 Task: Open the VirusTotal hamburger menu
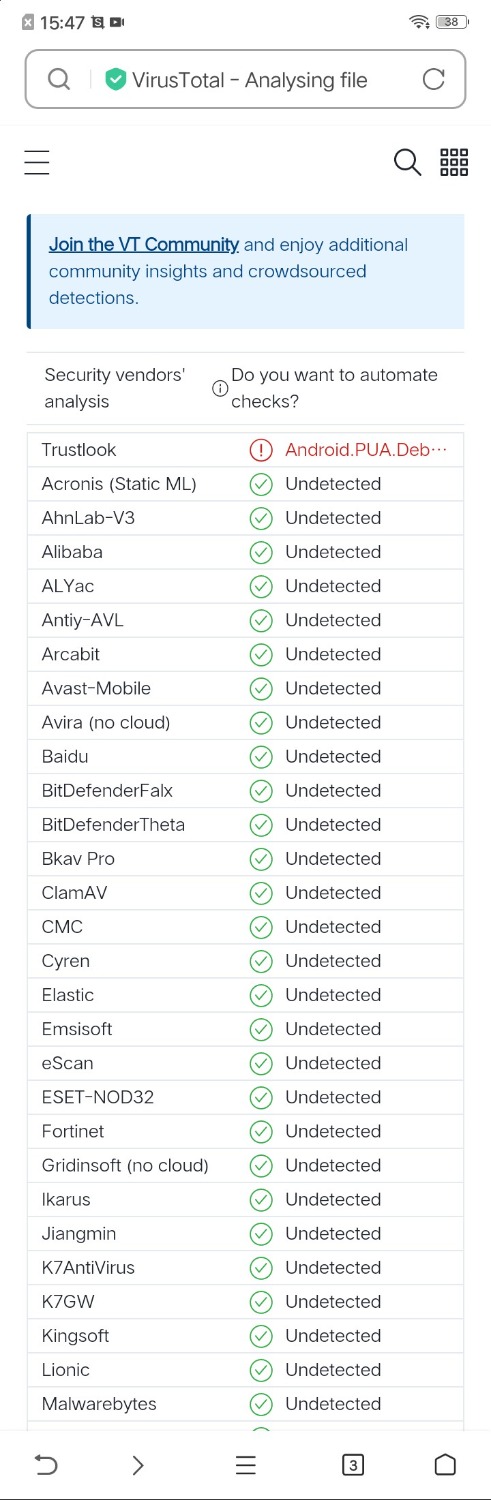[x=37, y=162]
